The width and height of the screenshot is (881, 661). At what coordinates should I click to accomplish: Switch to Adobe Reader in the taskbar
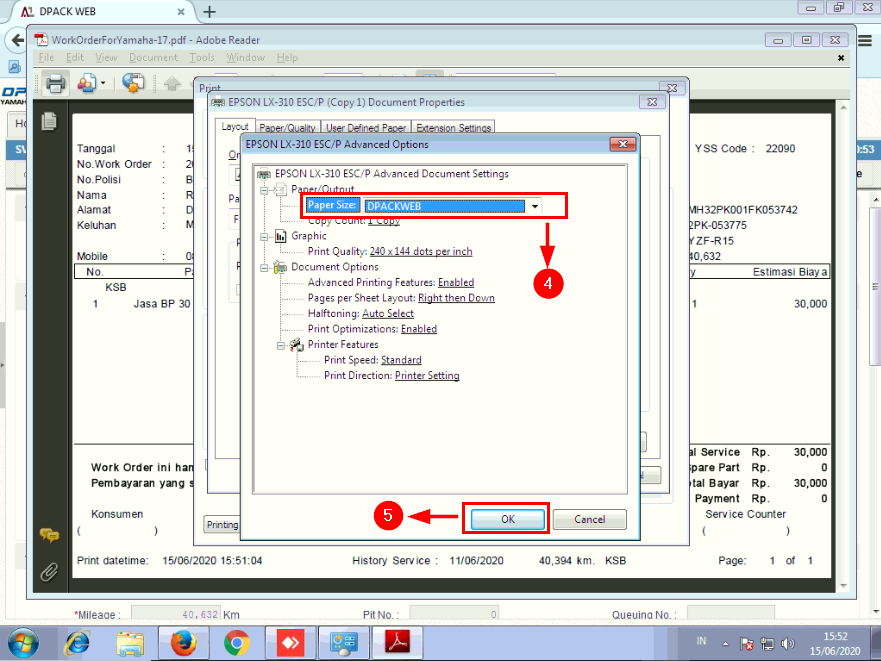tap(397, 642)
